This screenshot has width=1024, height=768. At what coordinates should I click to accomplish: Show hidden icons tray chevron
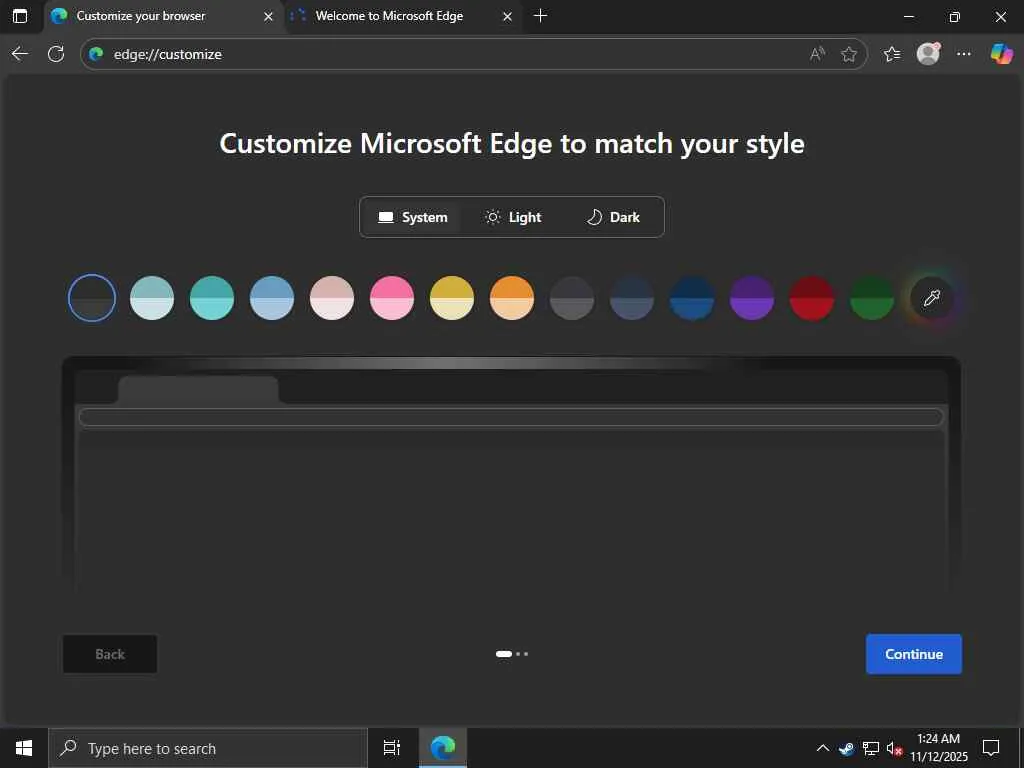823,748
